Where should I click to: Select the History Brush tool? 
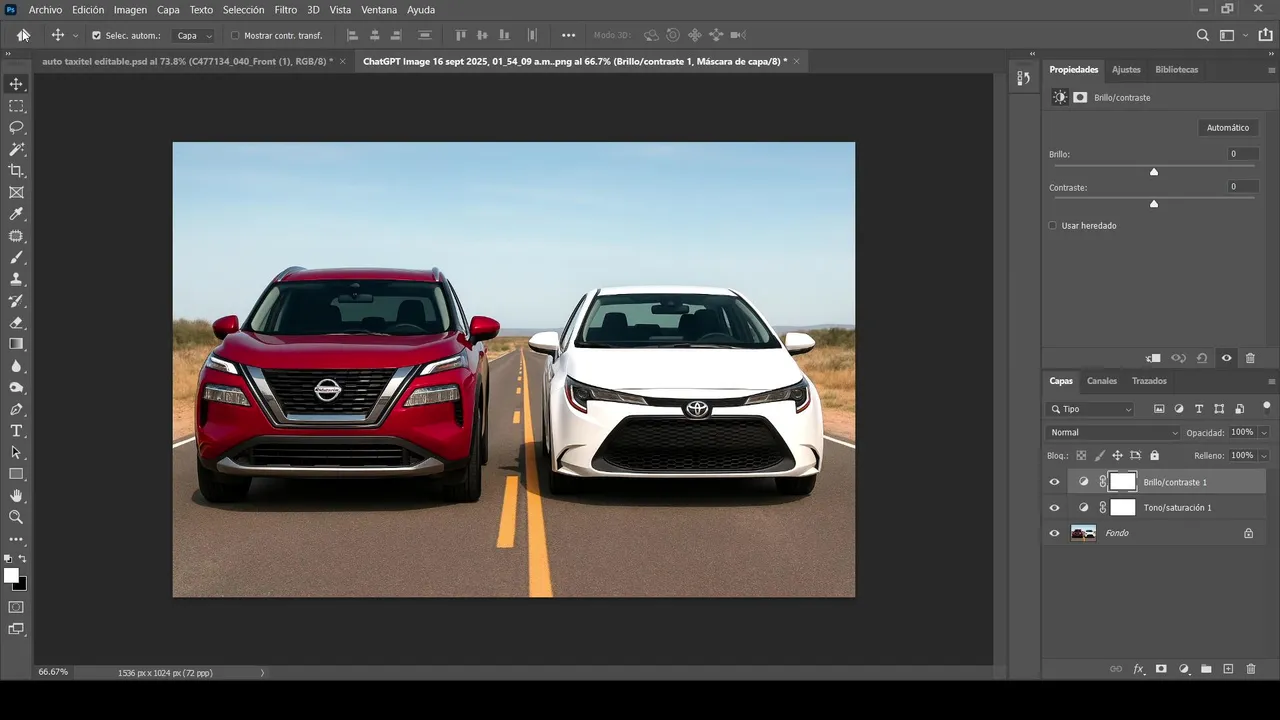tap(16, 301)
